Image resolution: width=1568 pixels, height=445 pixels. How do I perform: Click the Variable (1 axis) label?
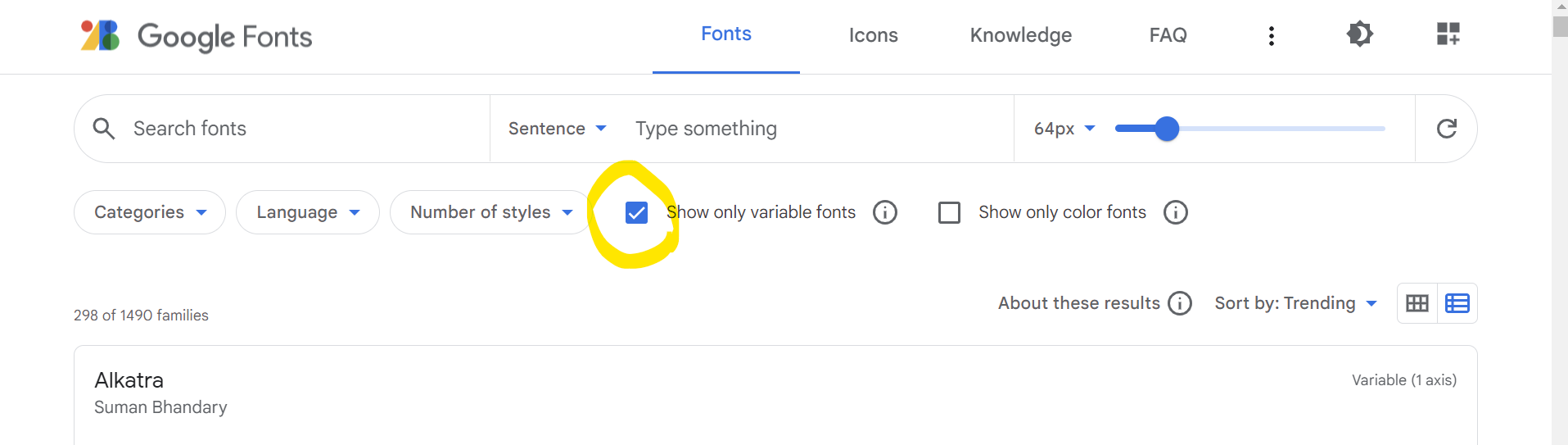point(1404,380)
